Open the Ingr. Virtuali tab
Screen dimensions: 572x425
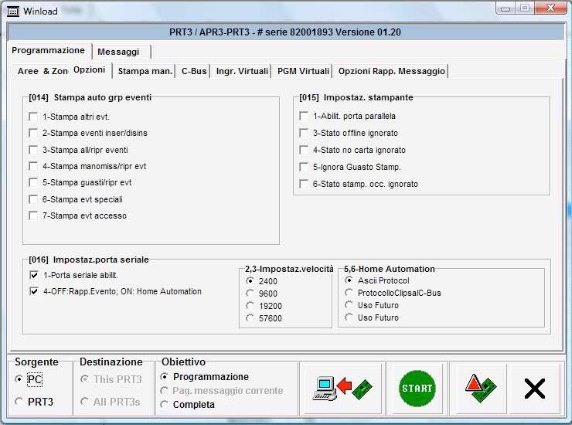point(242,71)
